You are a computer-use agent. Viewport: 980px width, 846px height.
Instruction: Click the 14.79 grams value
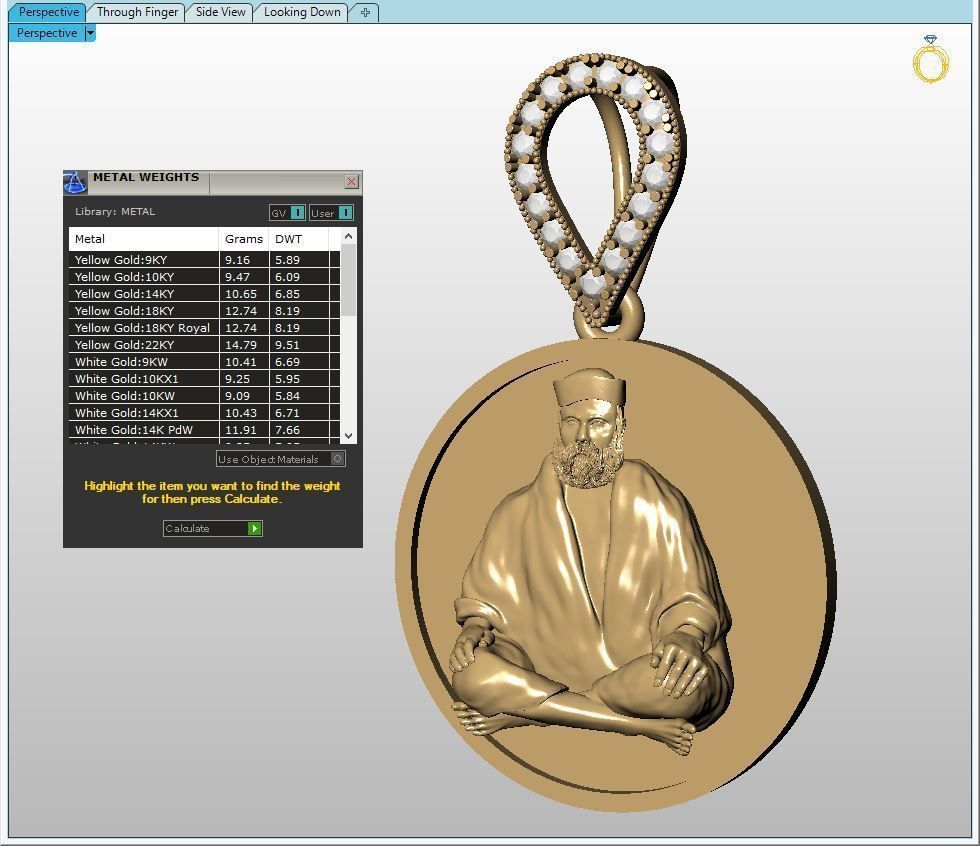tap(241, 345)
